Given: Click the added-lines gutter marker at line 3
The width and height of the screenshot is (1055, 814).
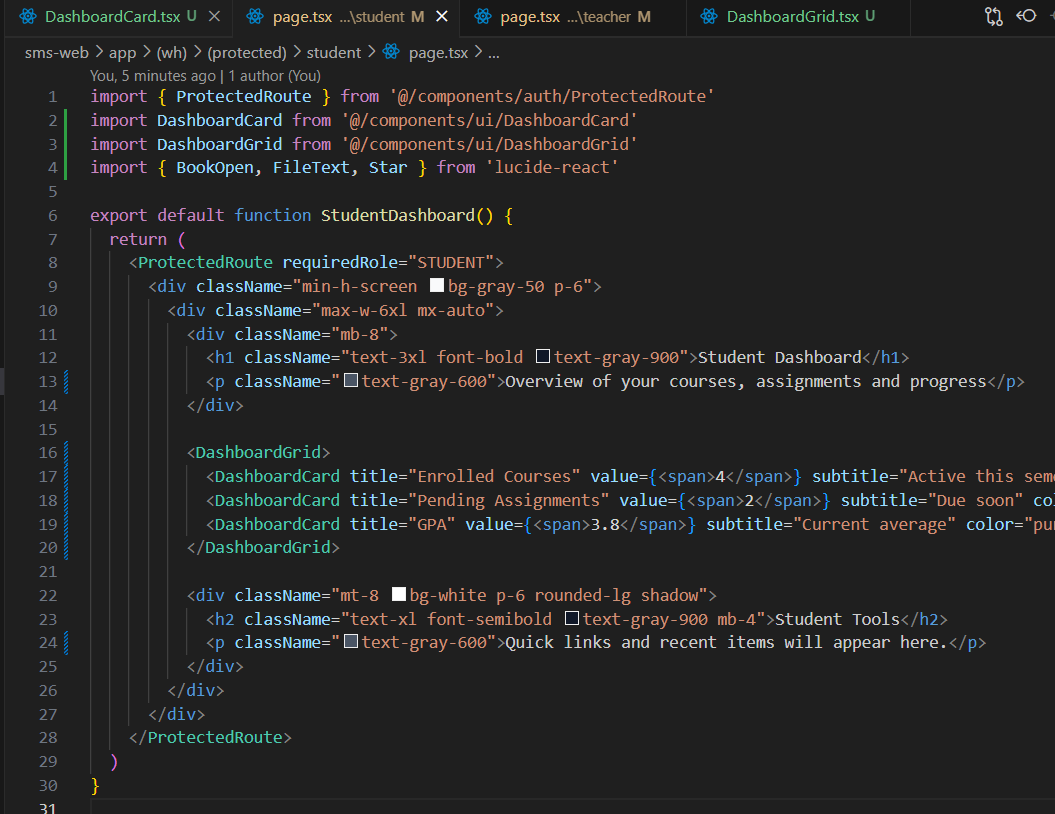Looking at the screenshot, I should point(66,144).
